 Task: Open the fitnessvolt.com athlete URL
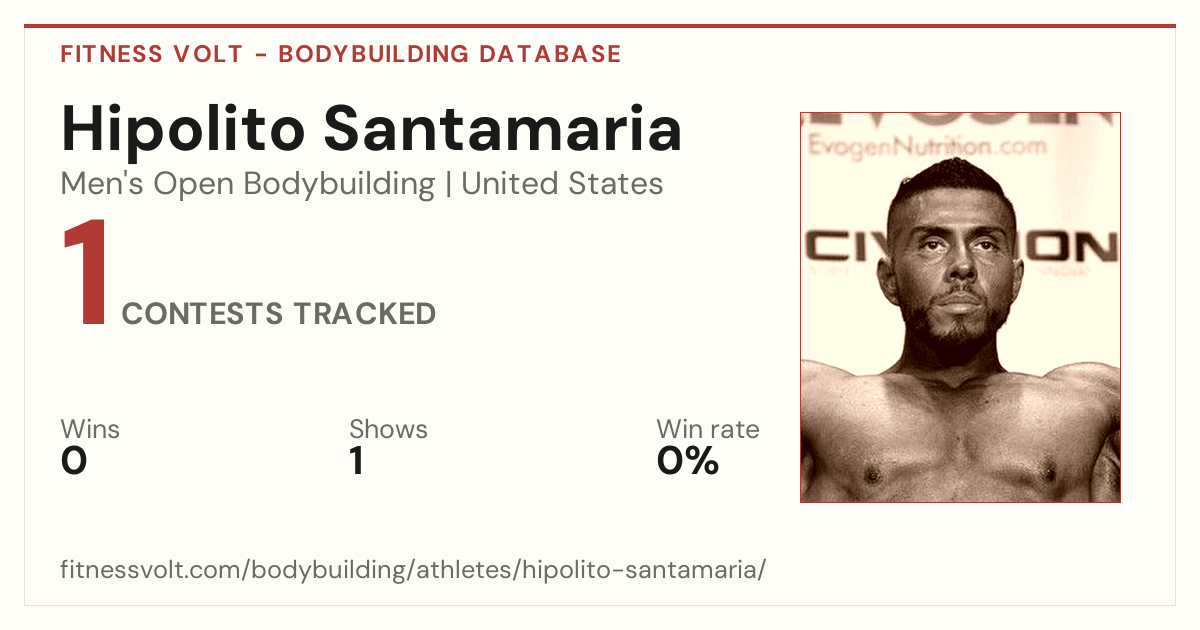pyautogui.click(x=413, y=570)
